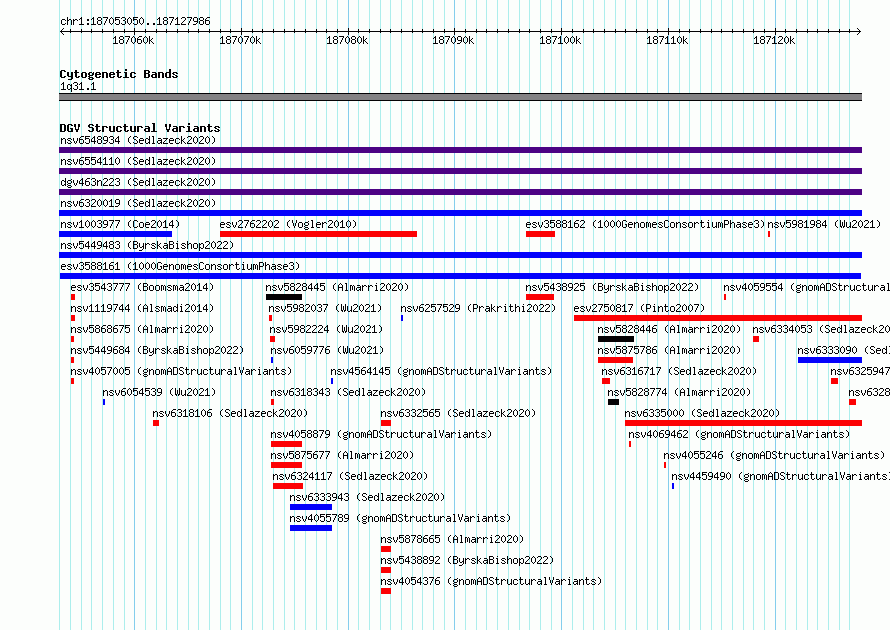The height and width of the screenshot is (630, 890).
Task: Click nsv5981984 (Wu2021) variant label
Action: [x=824, y=224]
